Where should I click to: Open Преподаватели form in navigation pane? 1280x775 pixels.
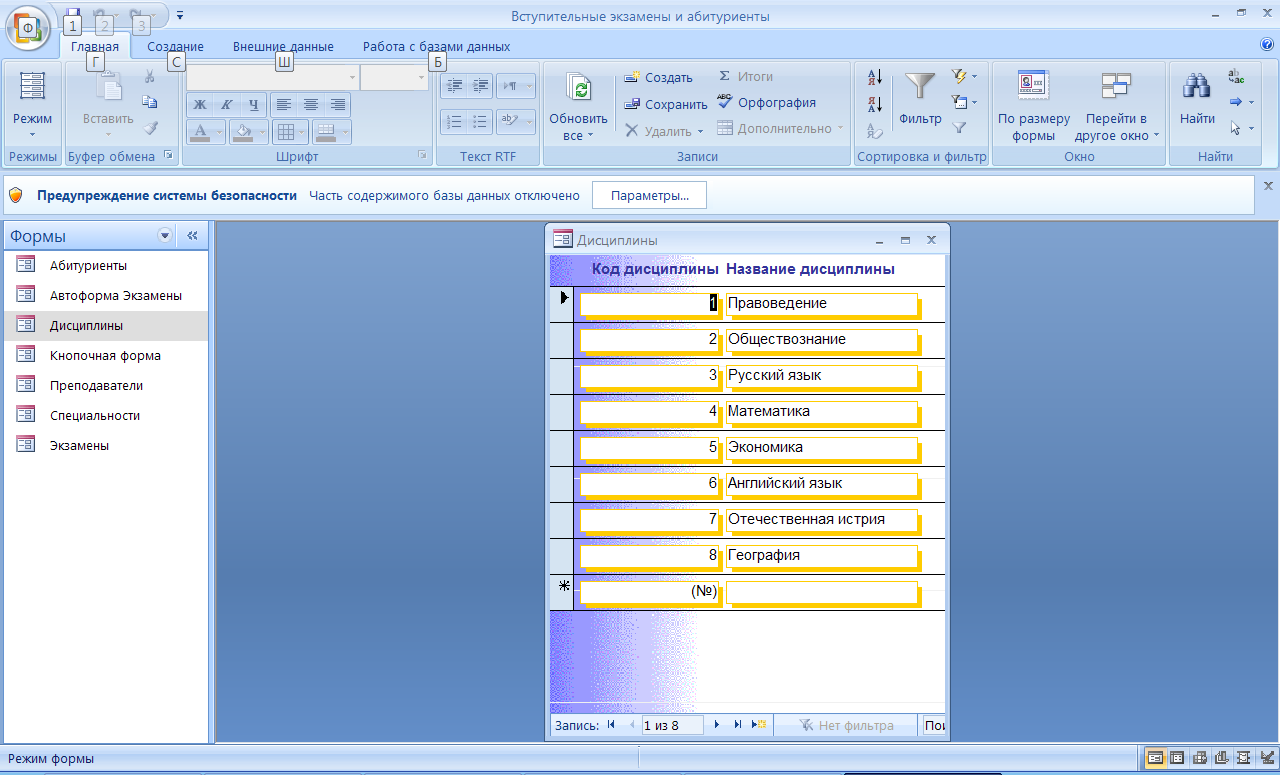pos(105,386)
